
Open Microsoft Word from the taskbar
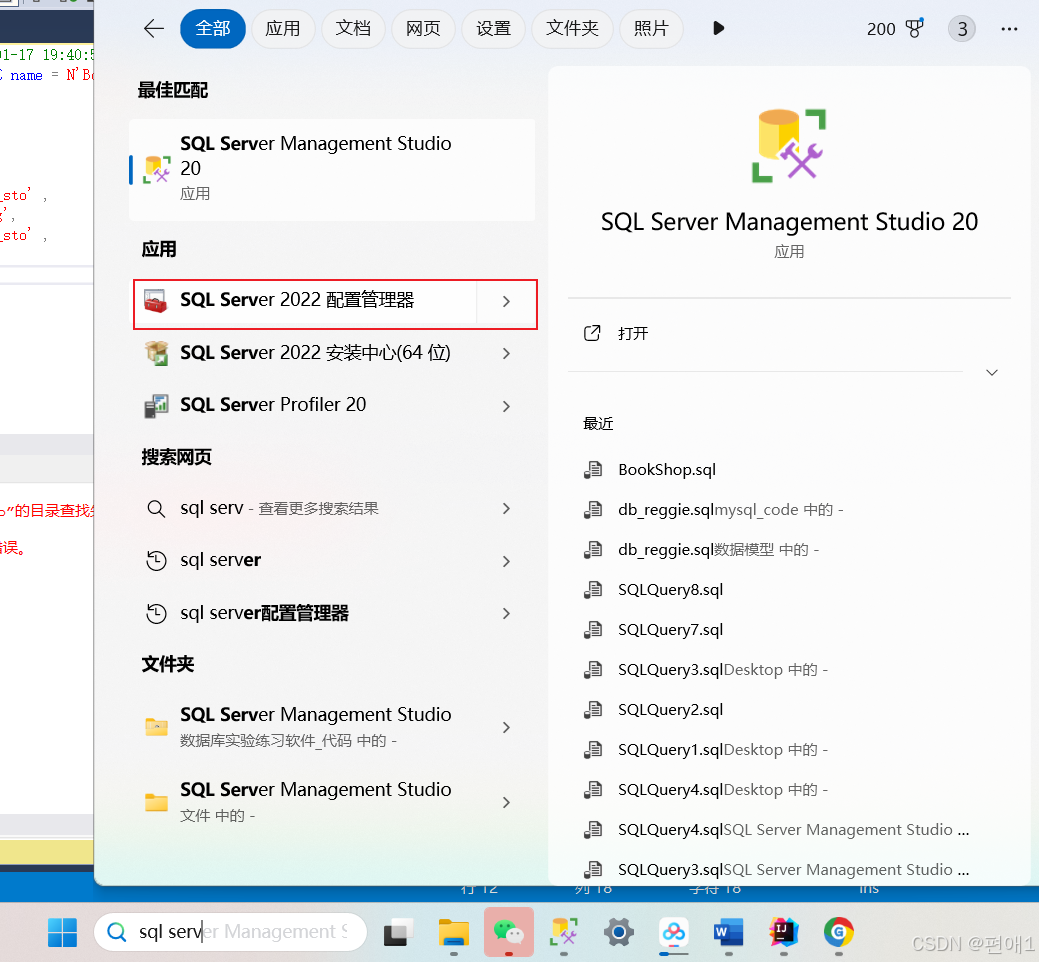(x=729, y=932)
